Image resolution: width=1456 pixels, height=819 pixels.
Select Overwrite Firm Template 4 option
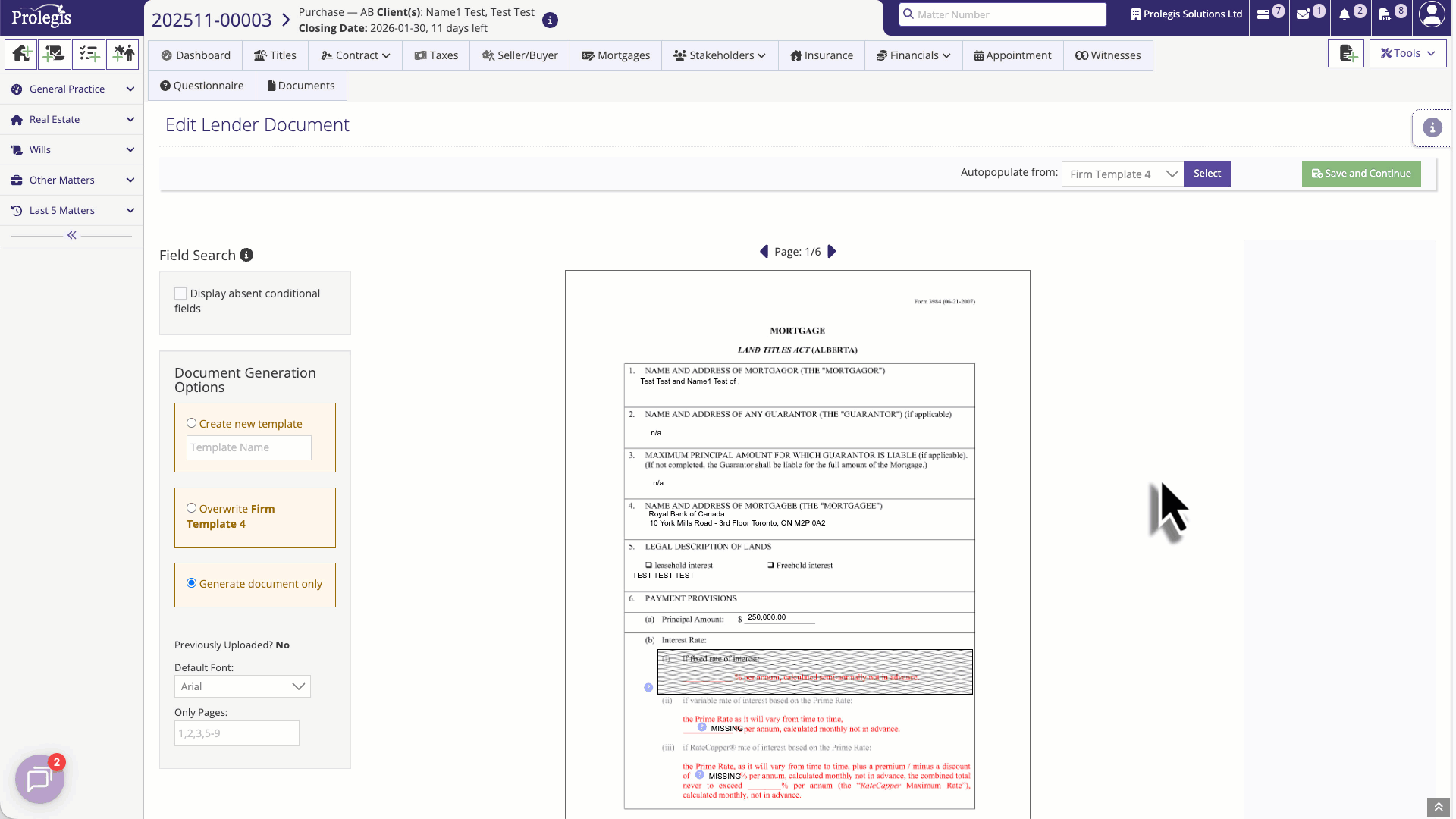click(192, 509)
